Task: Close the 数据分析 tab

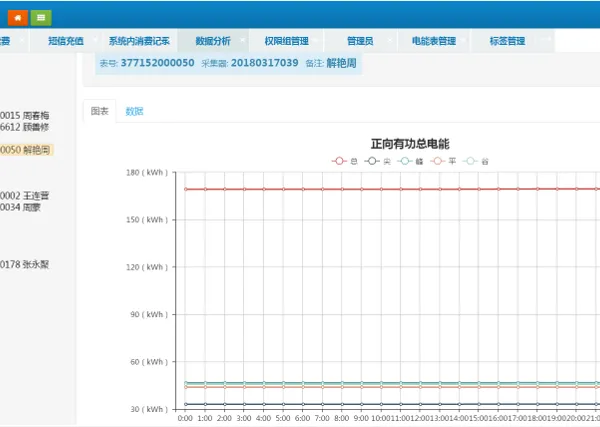Action: 242,39
